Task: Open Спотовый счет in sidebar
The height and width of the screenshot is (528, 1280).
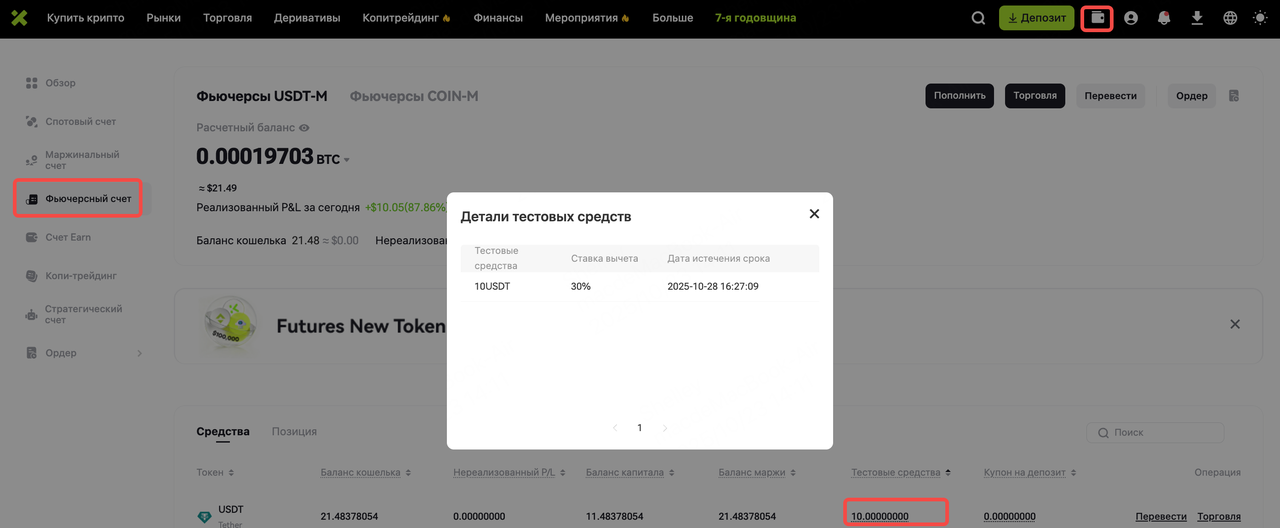Action: click(x=80, y=121)
